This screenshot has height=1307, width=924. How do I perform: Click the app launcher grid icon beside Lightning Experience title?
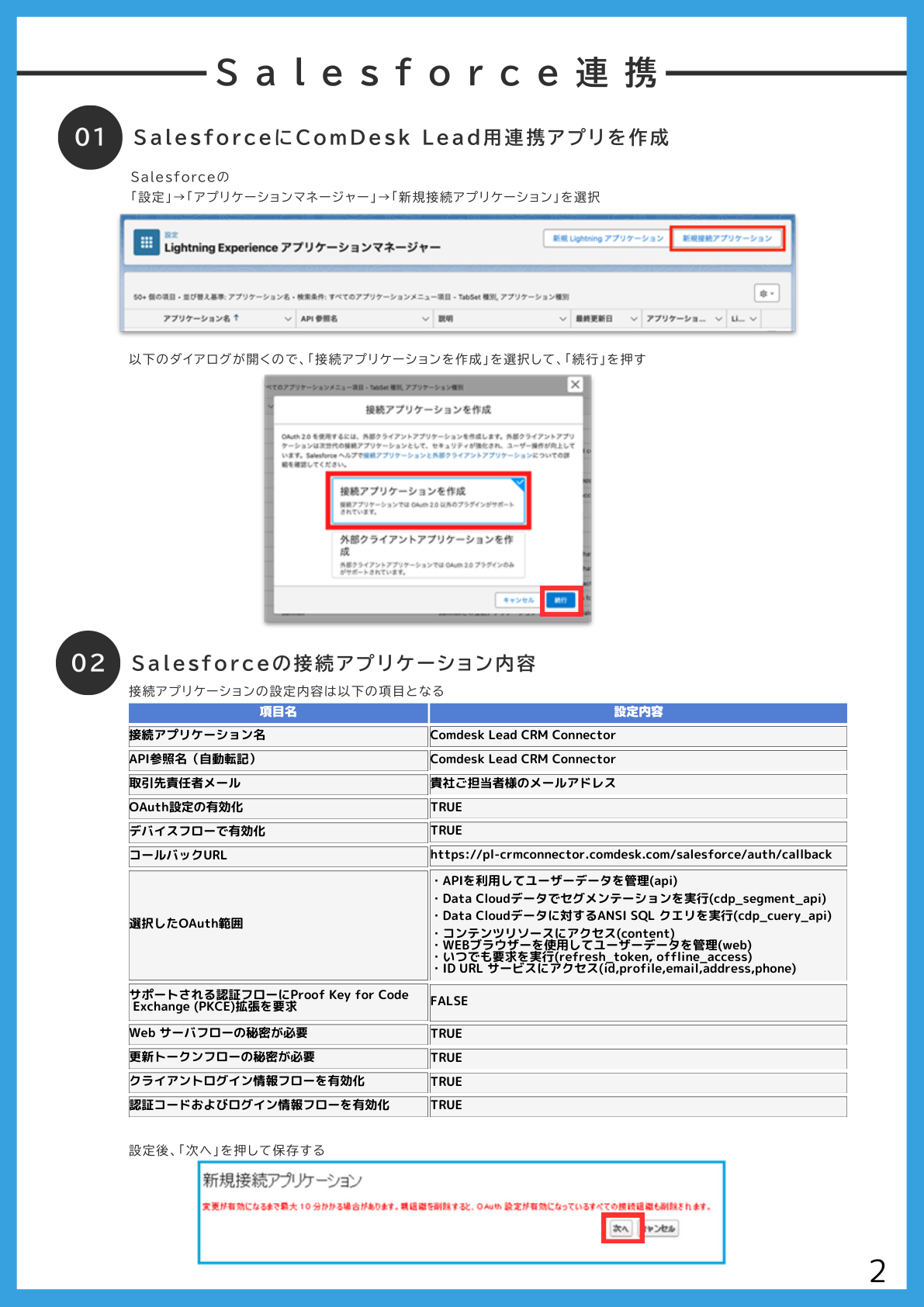(146, 242)
